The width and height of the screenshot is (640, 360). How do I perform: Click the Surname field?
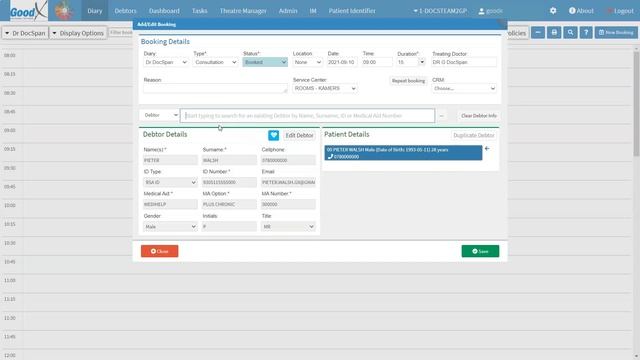tap(229, 160)
